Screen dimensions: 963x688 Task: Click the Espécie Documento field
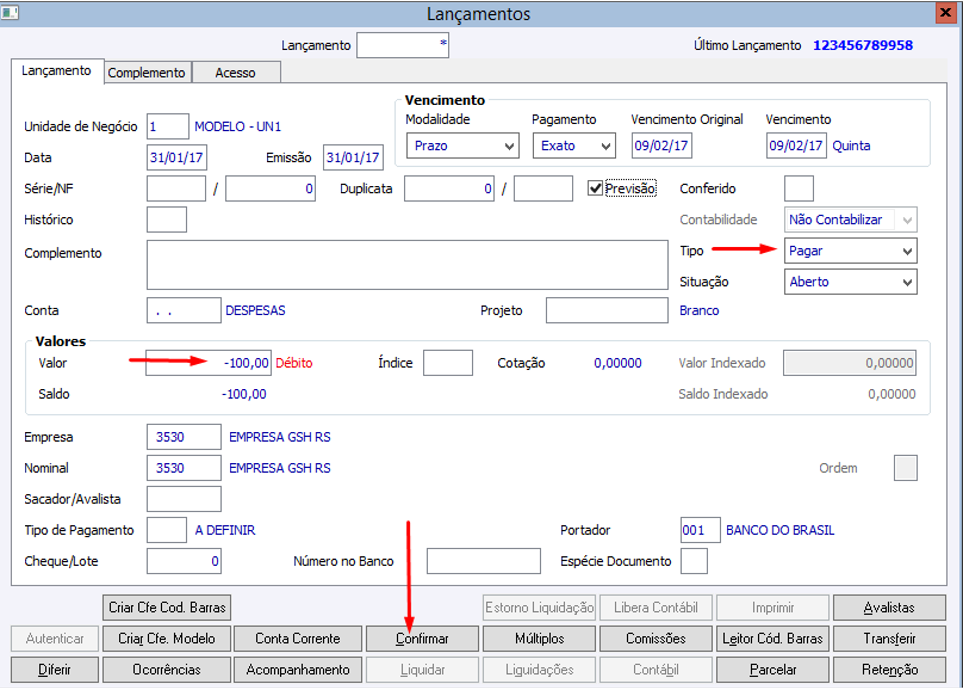(694, 561)
